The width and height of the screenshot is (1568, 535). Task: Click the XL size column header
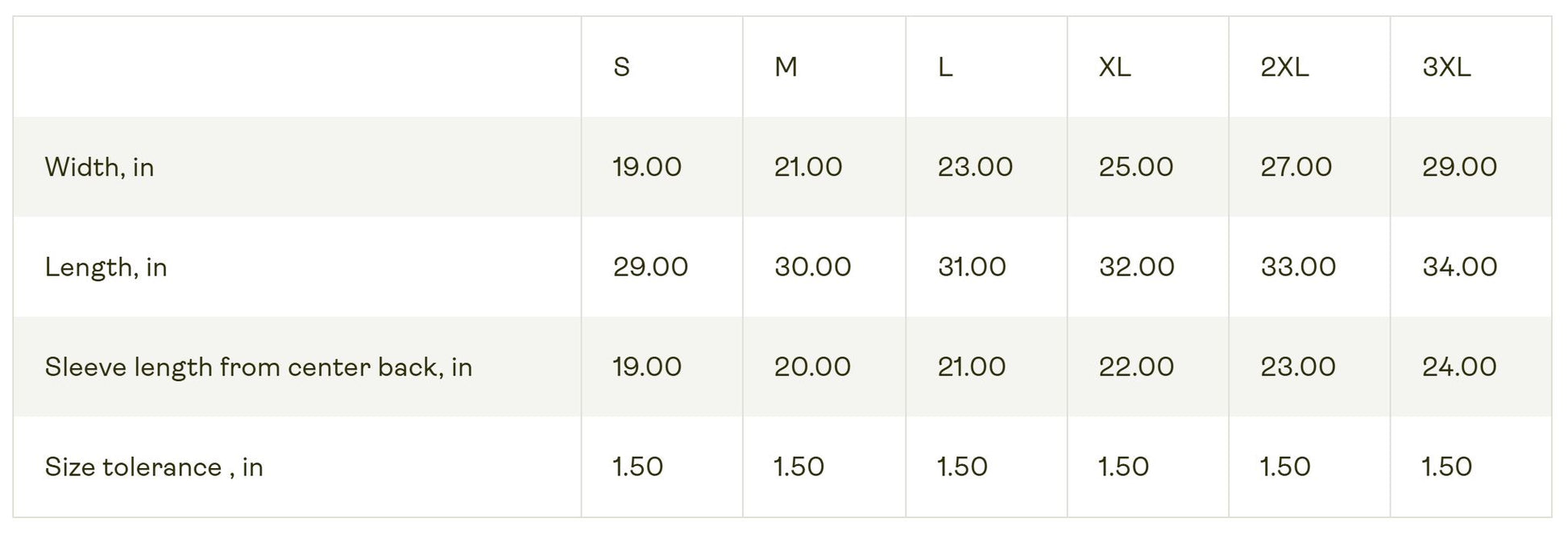(1115, 67)
